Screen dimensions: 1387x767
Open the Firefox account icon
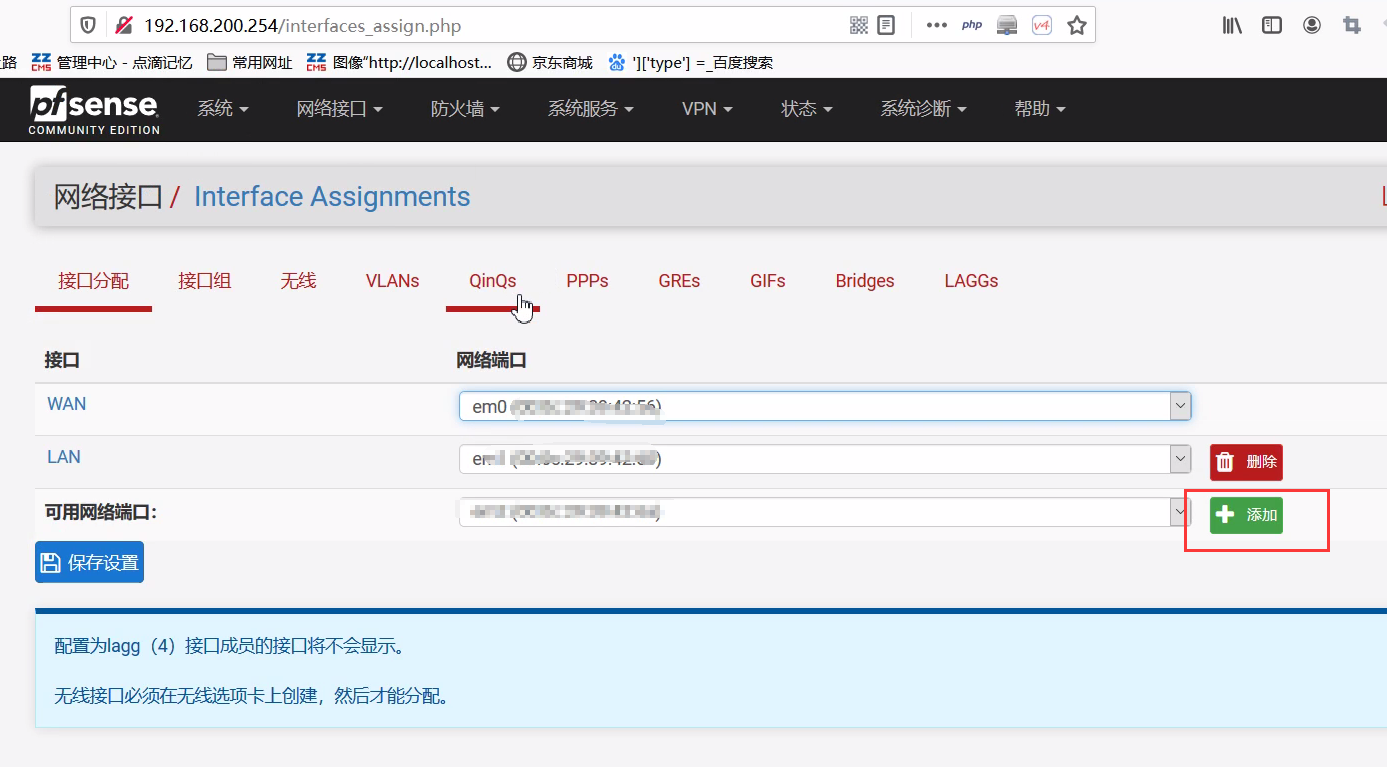click(x=1312, y=25)
